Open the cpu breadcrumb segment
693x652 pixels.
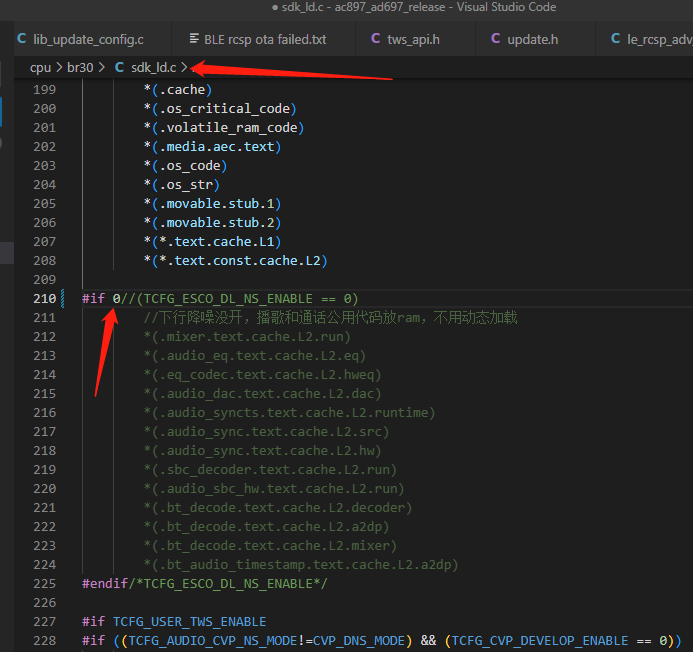pos(40,68)
